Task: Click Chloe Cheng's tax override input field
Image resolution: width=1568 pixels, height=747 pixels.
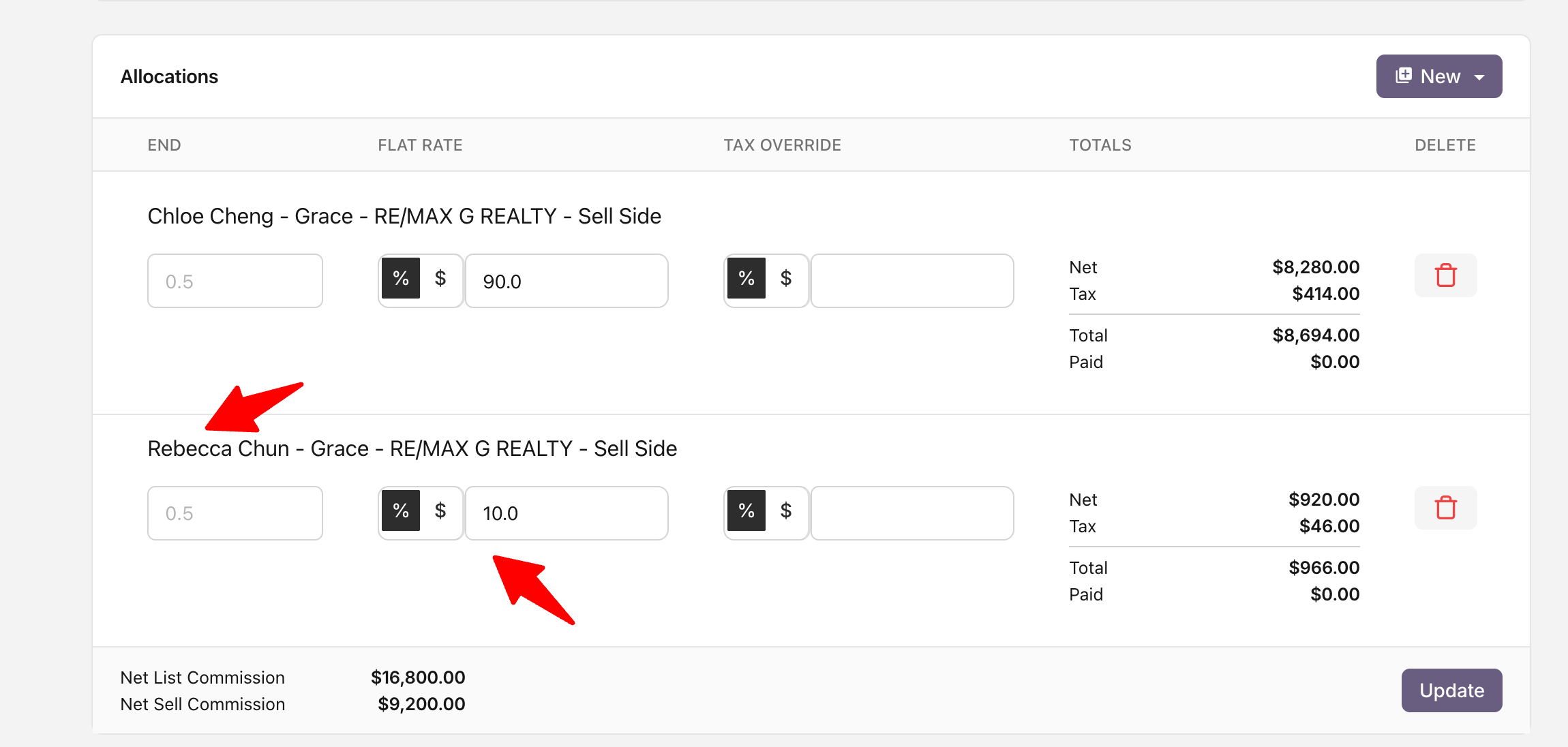Action: (912, 281)
